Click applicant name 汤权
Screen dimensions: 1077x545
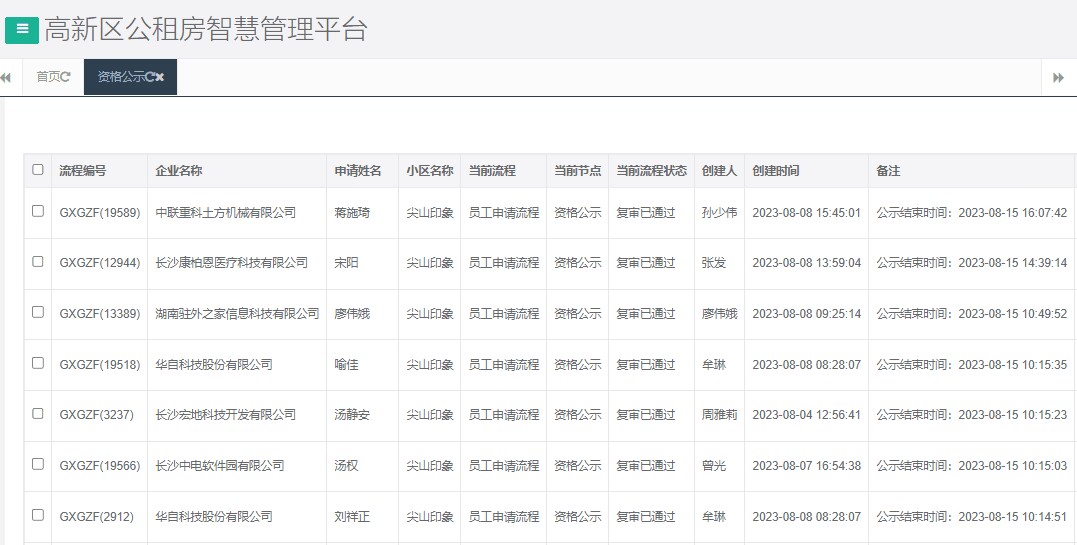tap(346, 465)
